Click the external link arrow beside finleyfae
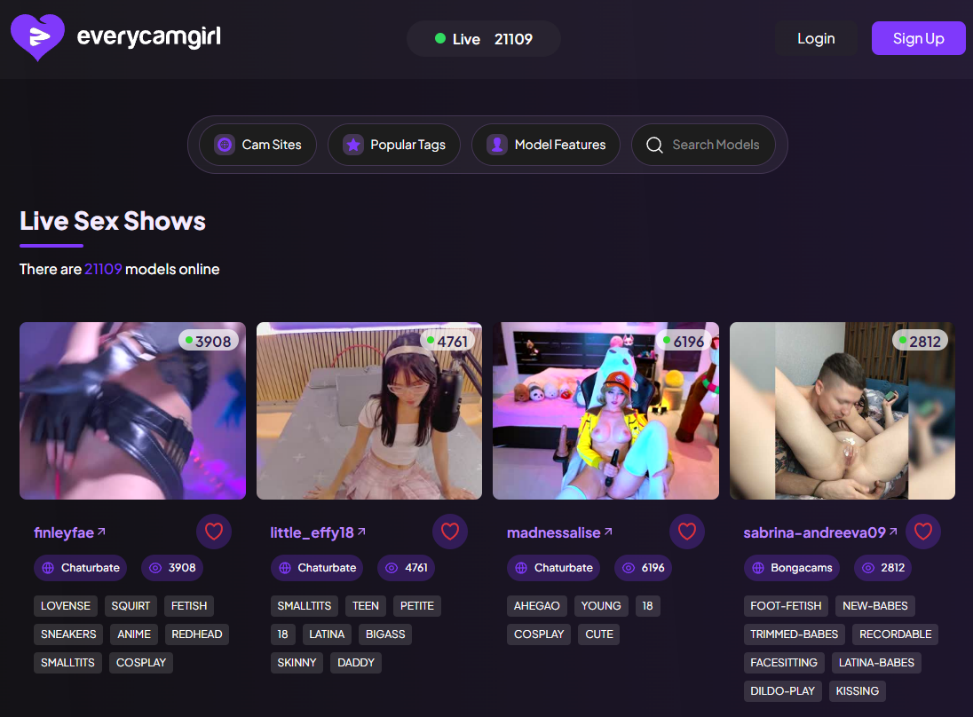 pos(102,532)
